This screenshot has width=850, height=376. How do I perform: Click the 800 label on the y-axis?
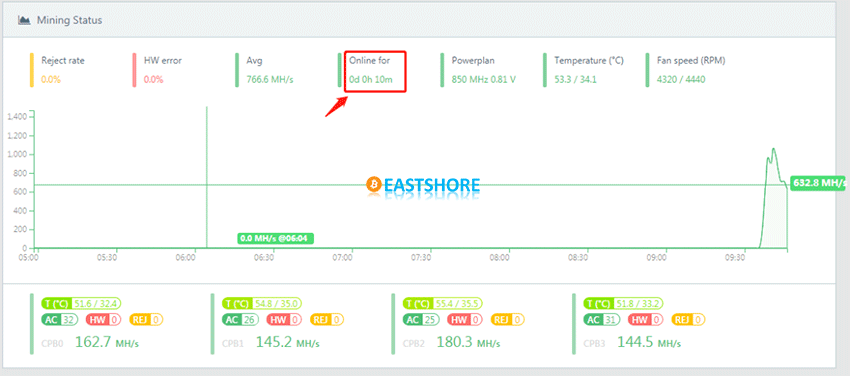[x=21, y=173]
